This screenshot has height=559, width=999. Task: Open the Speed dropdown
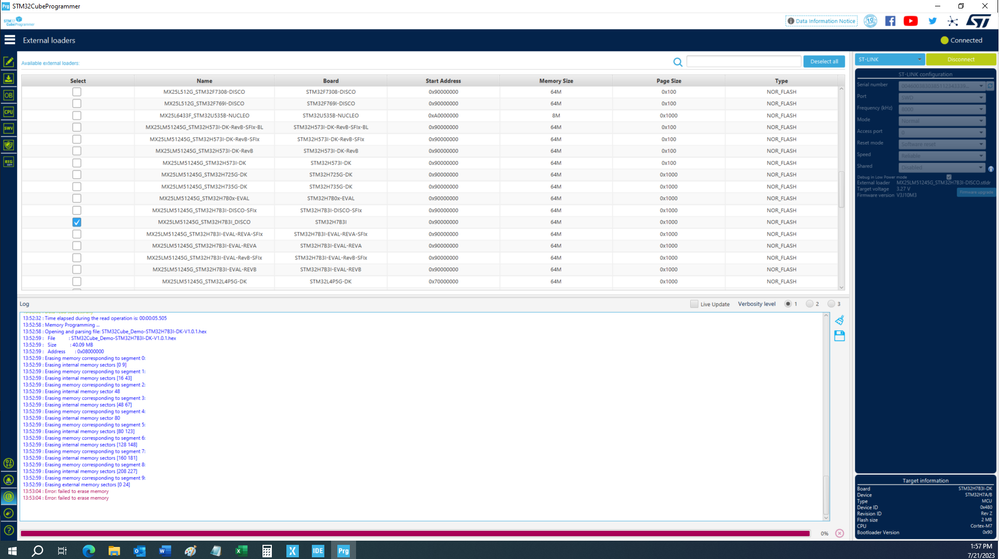[x=942, y=155]
